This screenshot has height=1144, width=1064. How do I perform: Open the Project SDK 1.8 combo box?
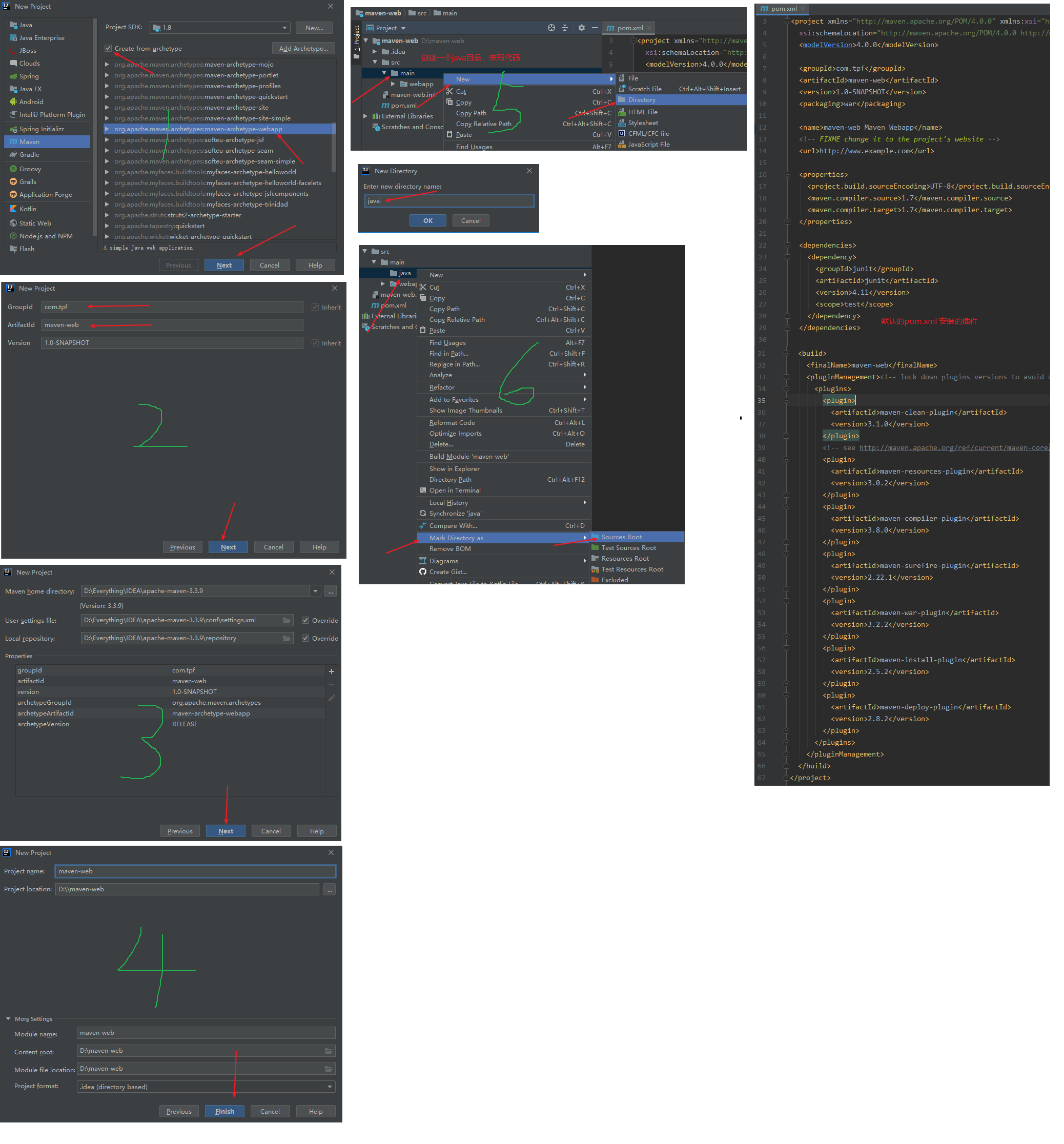click(220, 28)
